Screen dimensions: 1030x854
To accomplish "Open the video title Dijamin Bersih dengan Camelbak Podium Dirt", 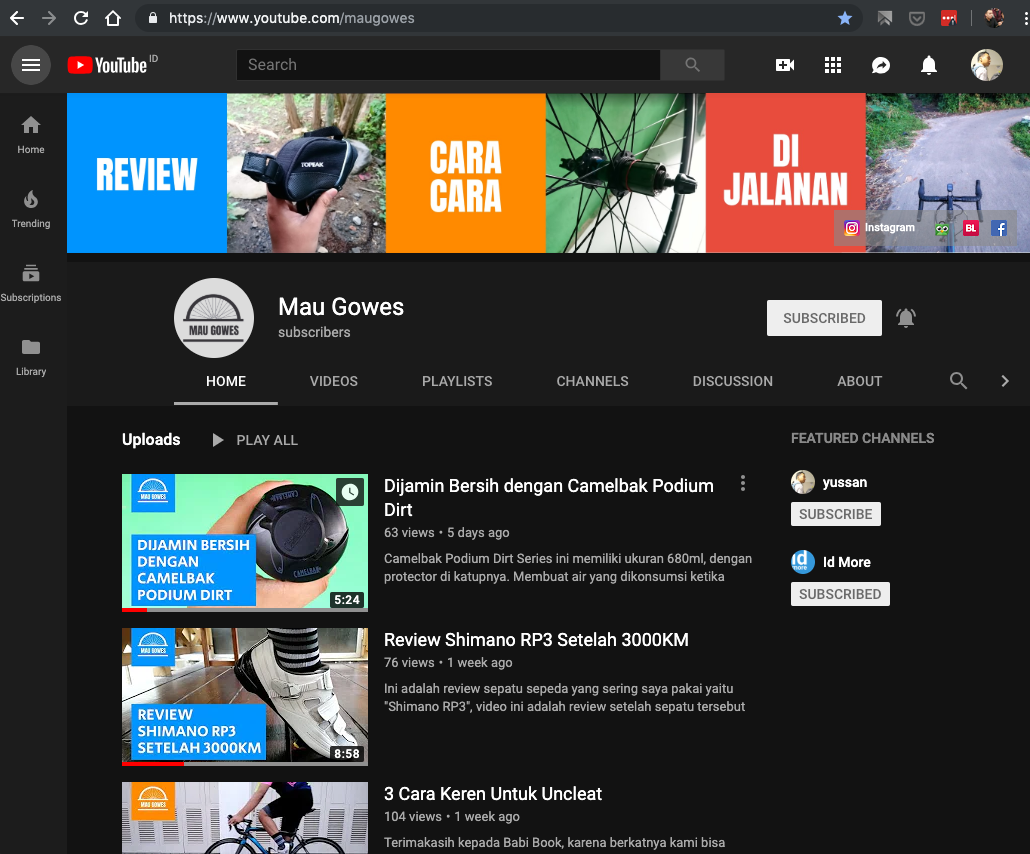I will [x=549, y=497].
